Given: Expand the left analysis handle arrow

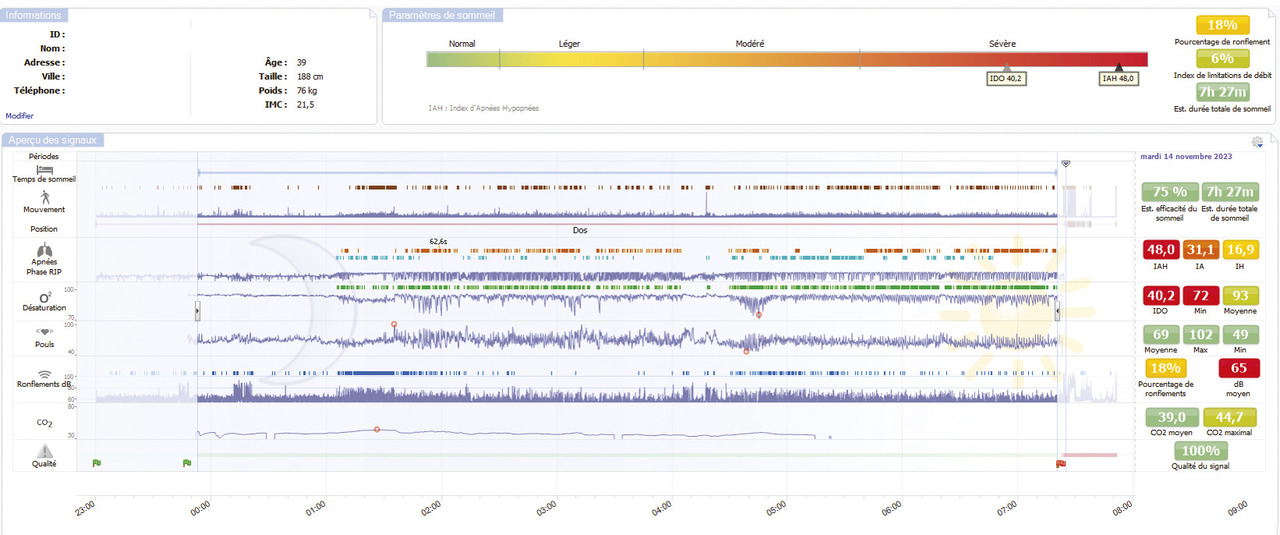Looking at the screenshot, I should click(x=197, y=312).
